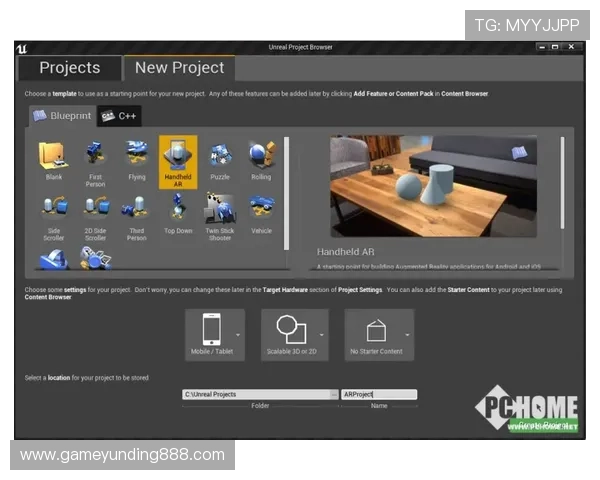Pick the Flying template
The image size is (600, 480).
pyautogui.click(x=137, y=162)
